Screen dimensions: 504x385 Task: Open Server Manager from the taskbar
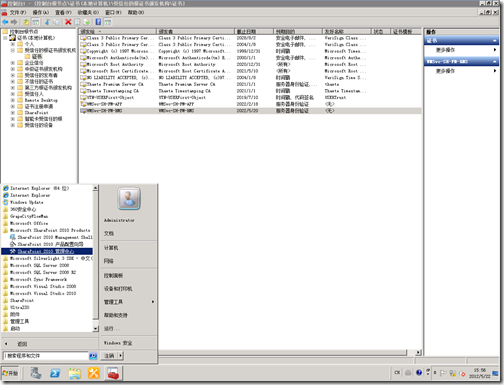pyautogui.click(x=36, y=373)
